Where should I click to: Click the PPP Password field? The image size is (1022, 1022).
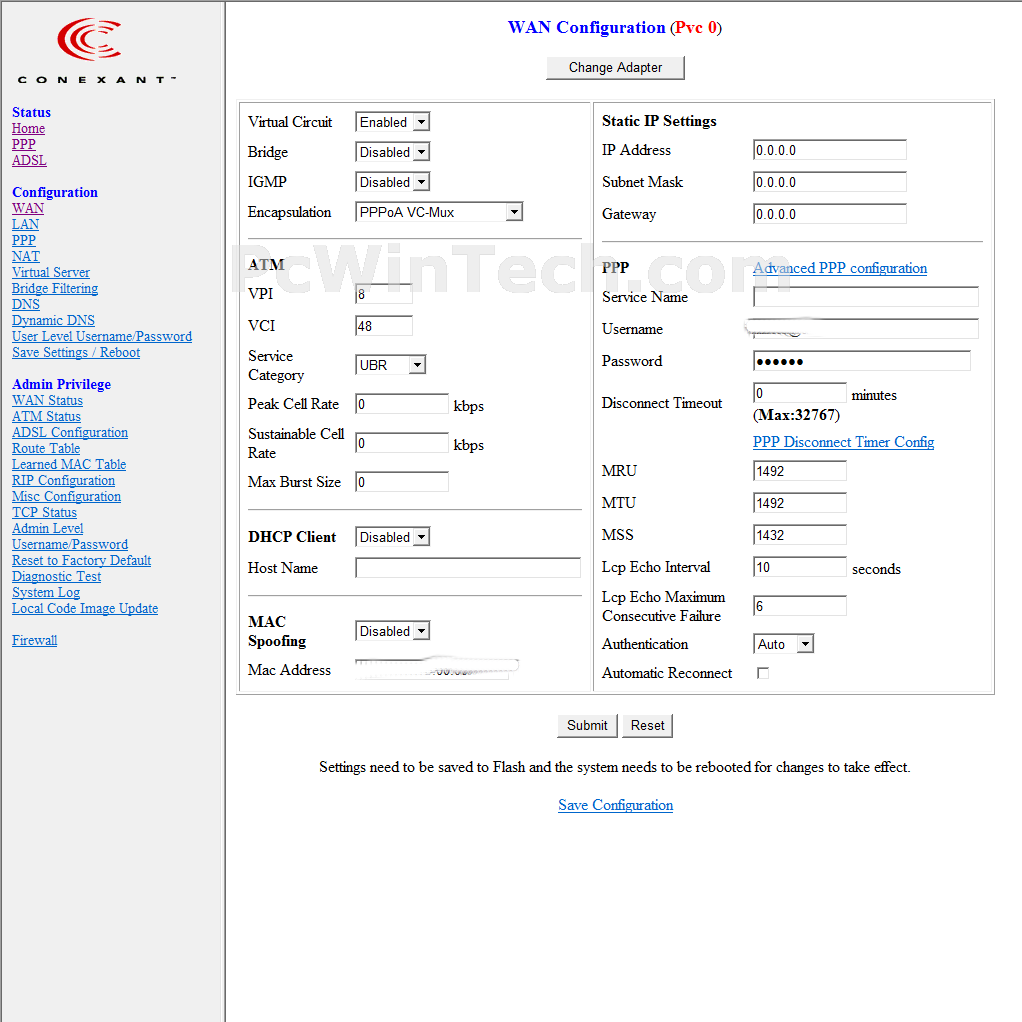click(862, 360)
